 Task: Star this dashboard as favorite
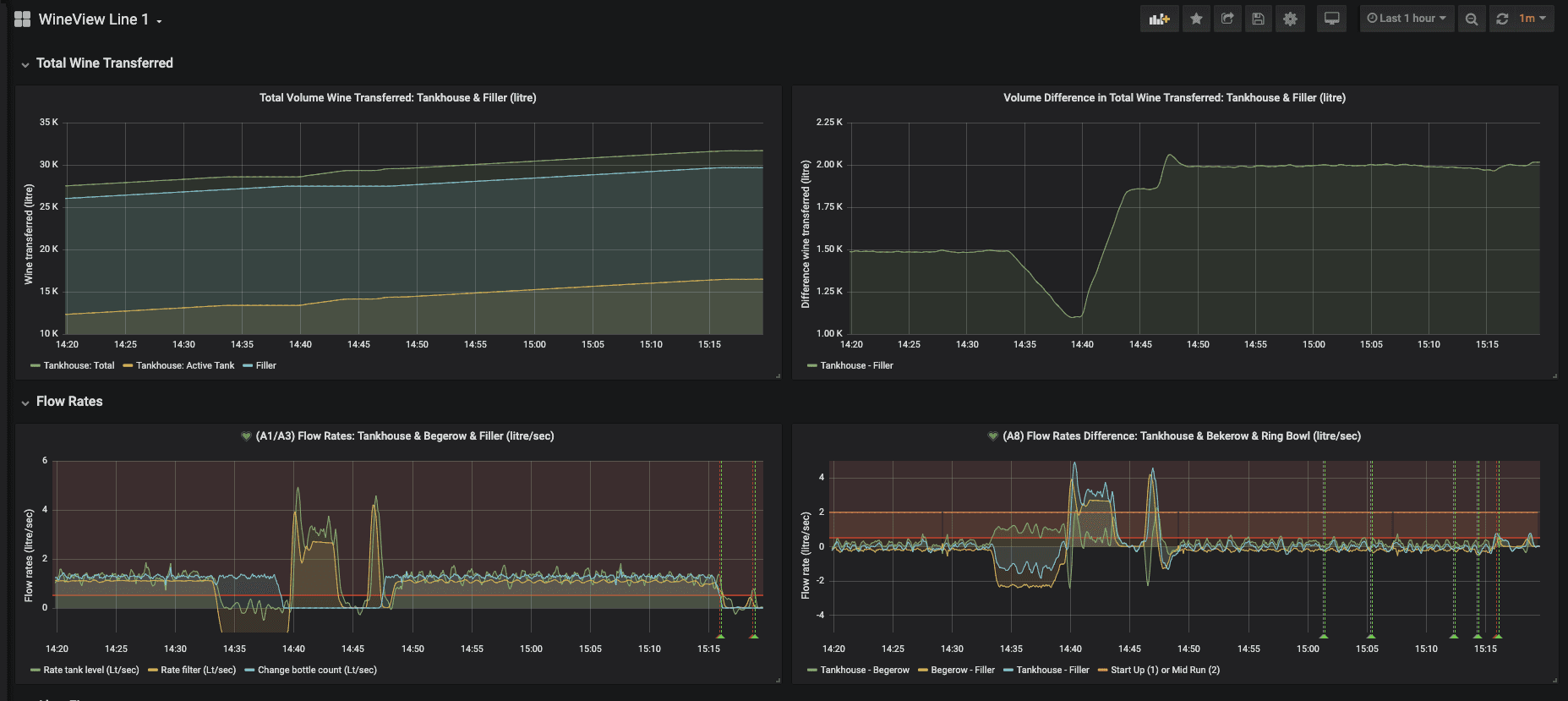tap(1196, 19)
